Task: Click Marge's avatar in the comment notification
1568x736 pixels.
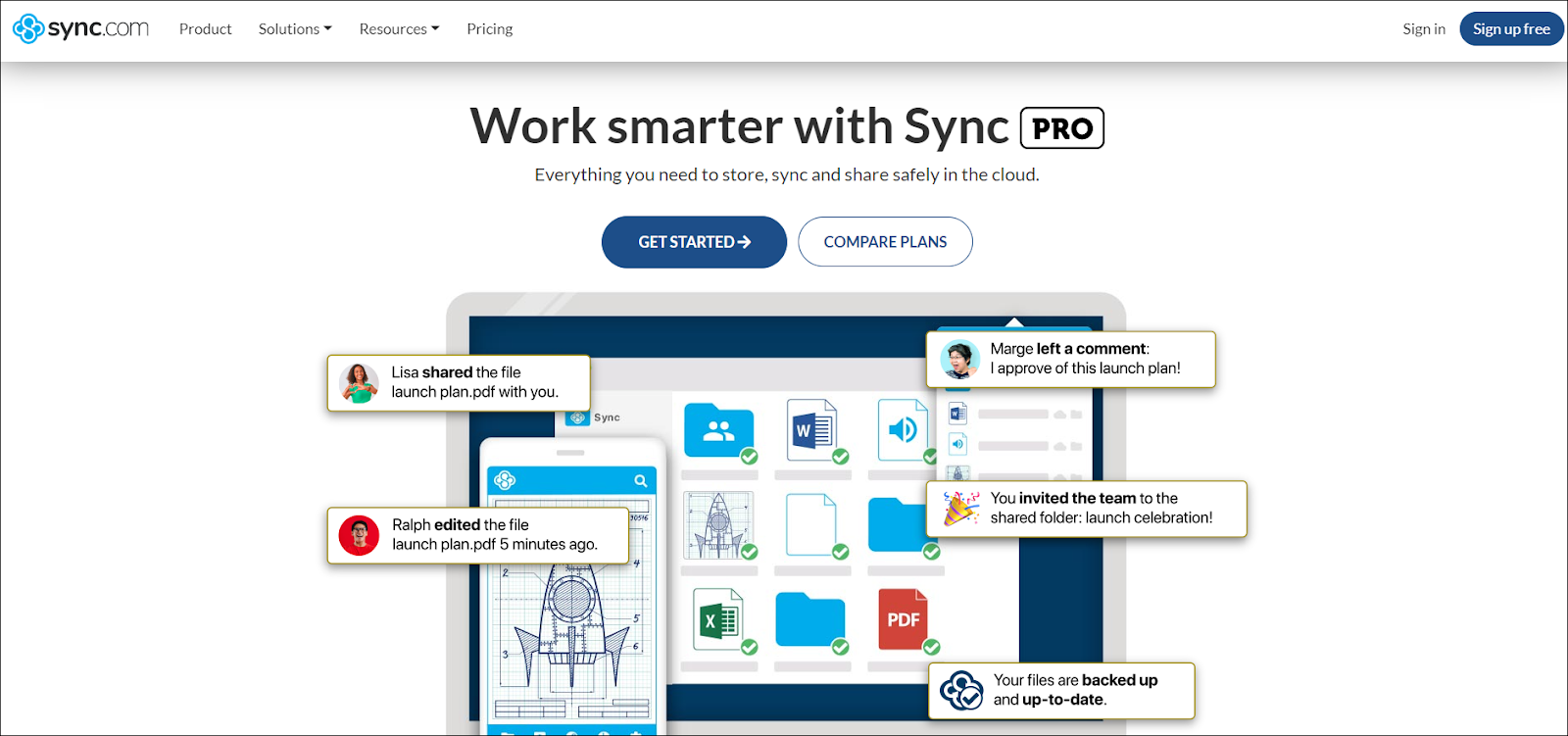Action: point(960,360)
